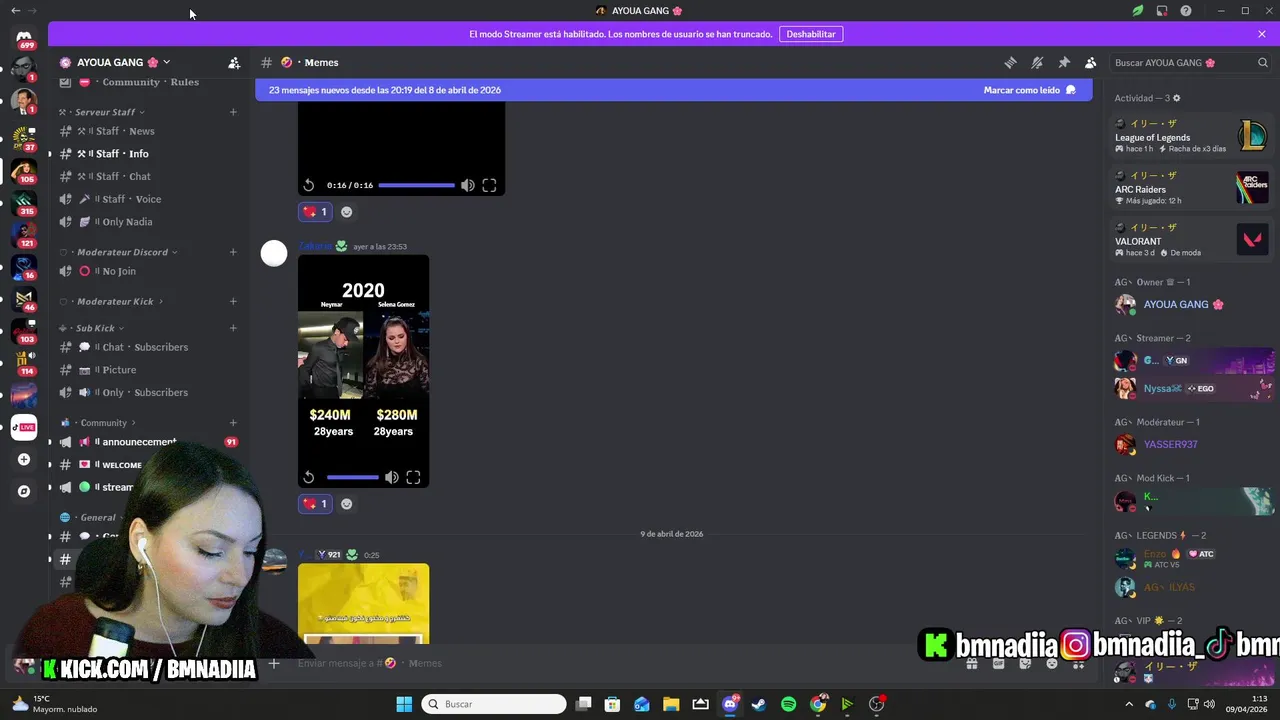
Task: Click the Deshabilitar streamer mode button
Action: 811,34
